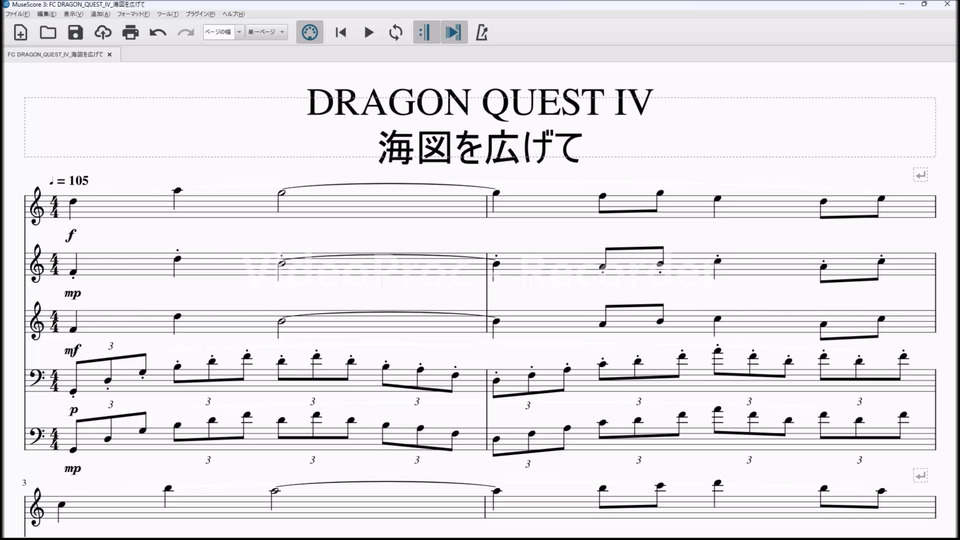Toggle play repeats button
This screenshot has width=960, height=540.
tap(426, 32)
